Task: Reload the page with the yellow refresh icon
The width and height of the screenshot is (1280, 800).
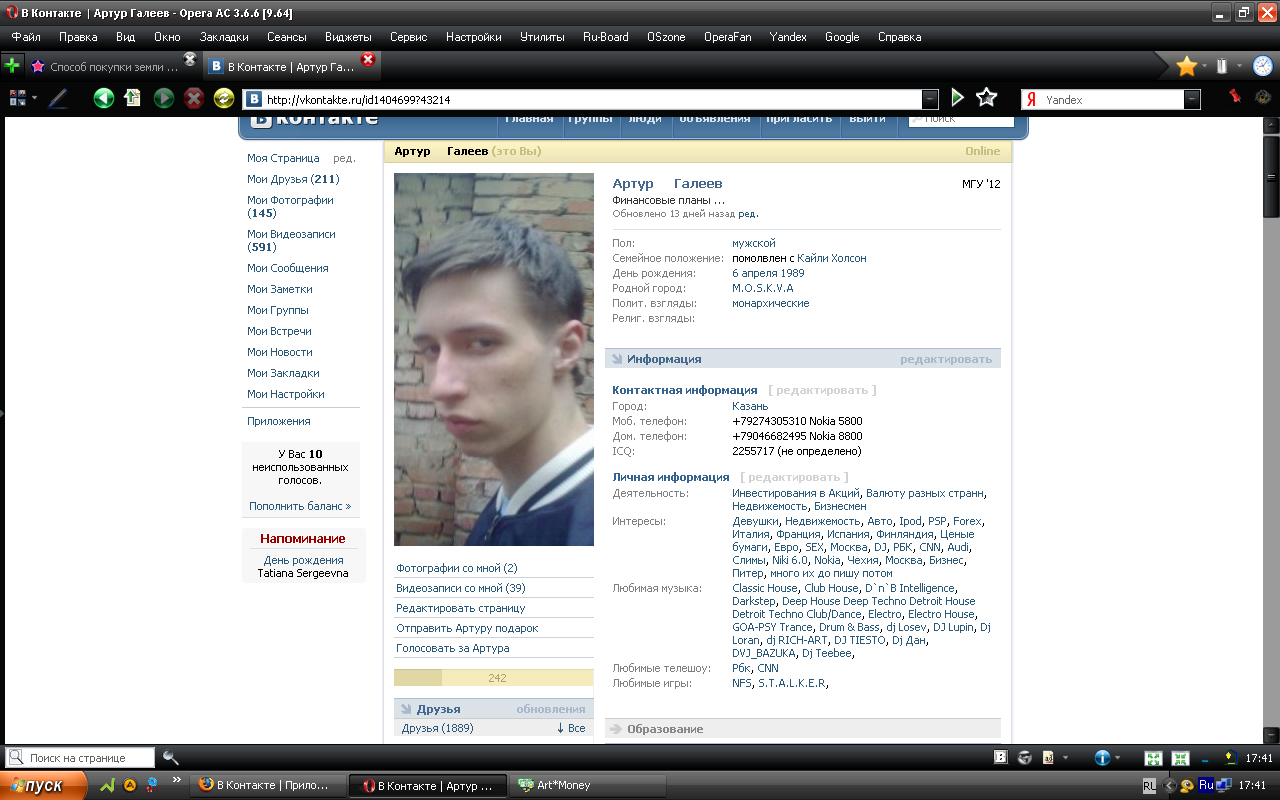Action: 224,98
